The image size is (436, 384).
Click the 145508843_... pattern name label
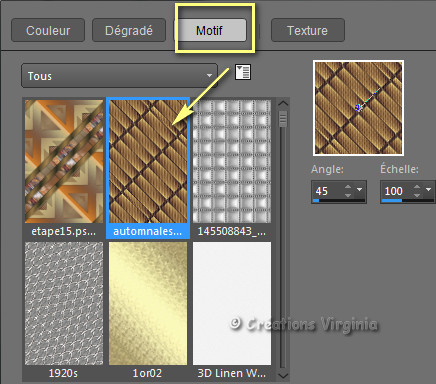(232, 231)
